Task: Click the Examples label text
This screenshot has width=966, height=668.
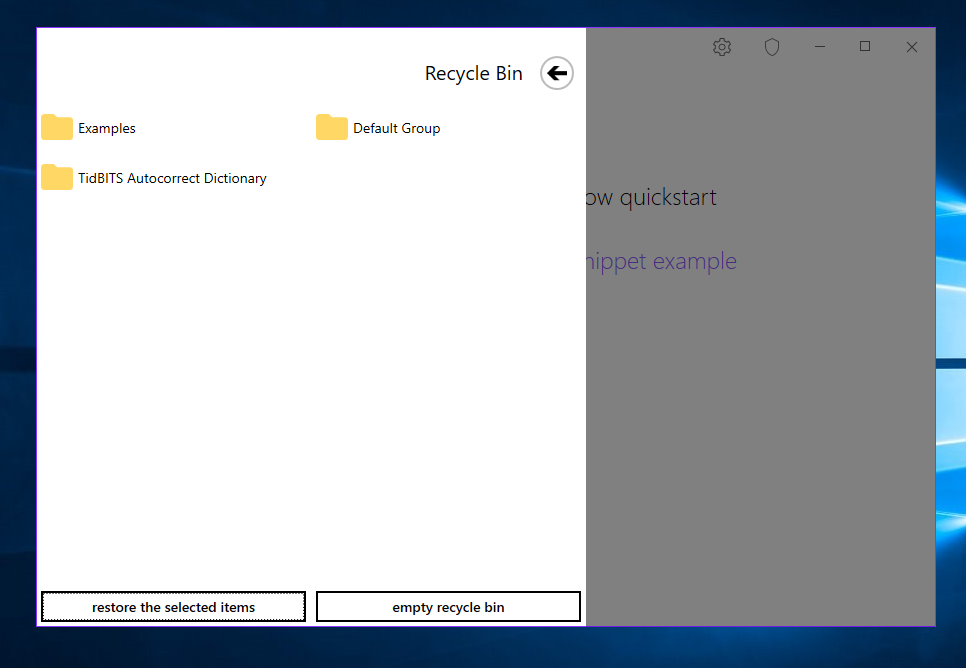Action: point(107,128)
